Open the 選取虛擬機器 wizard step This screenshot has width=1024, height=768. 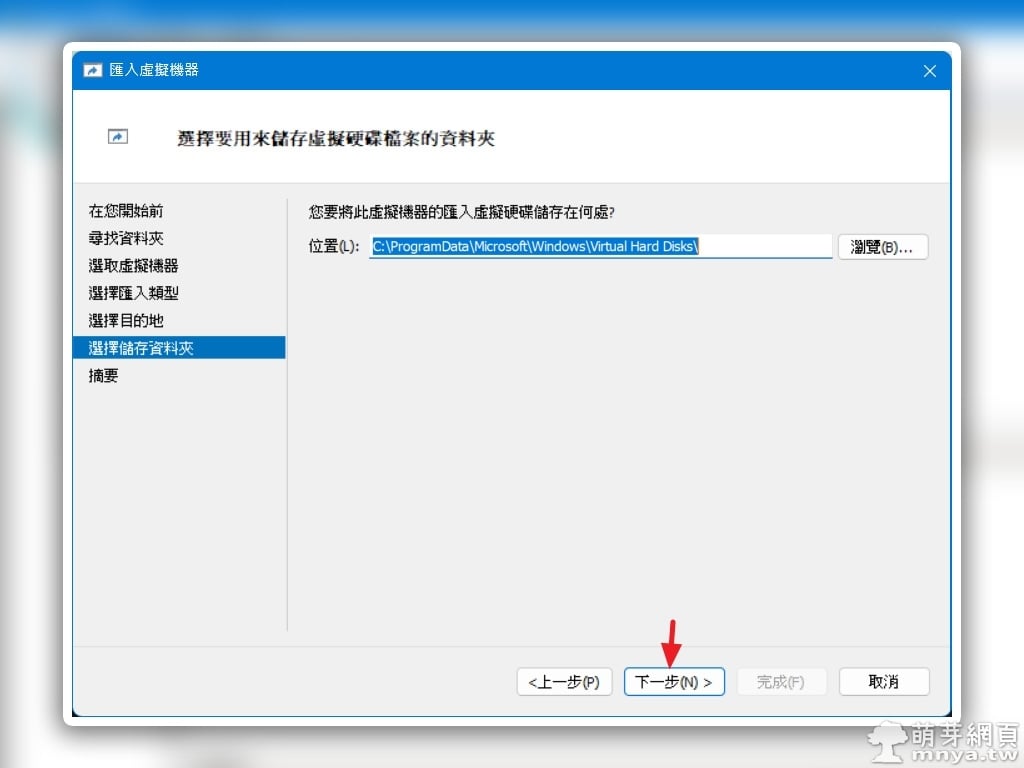(x=133, y=266)
